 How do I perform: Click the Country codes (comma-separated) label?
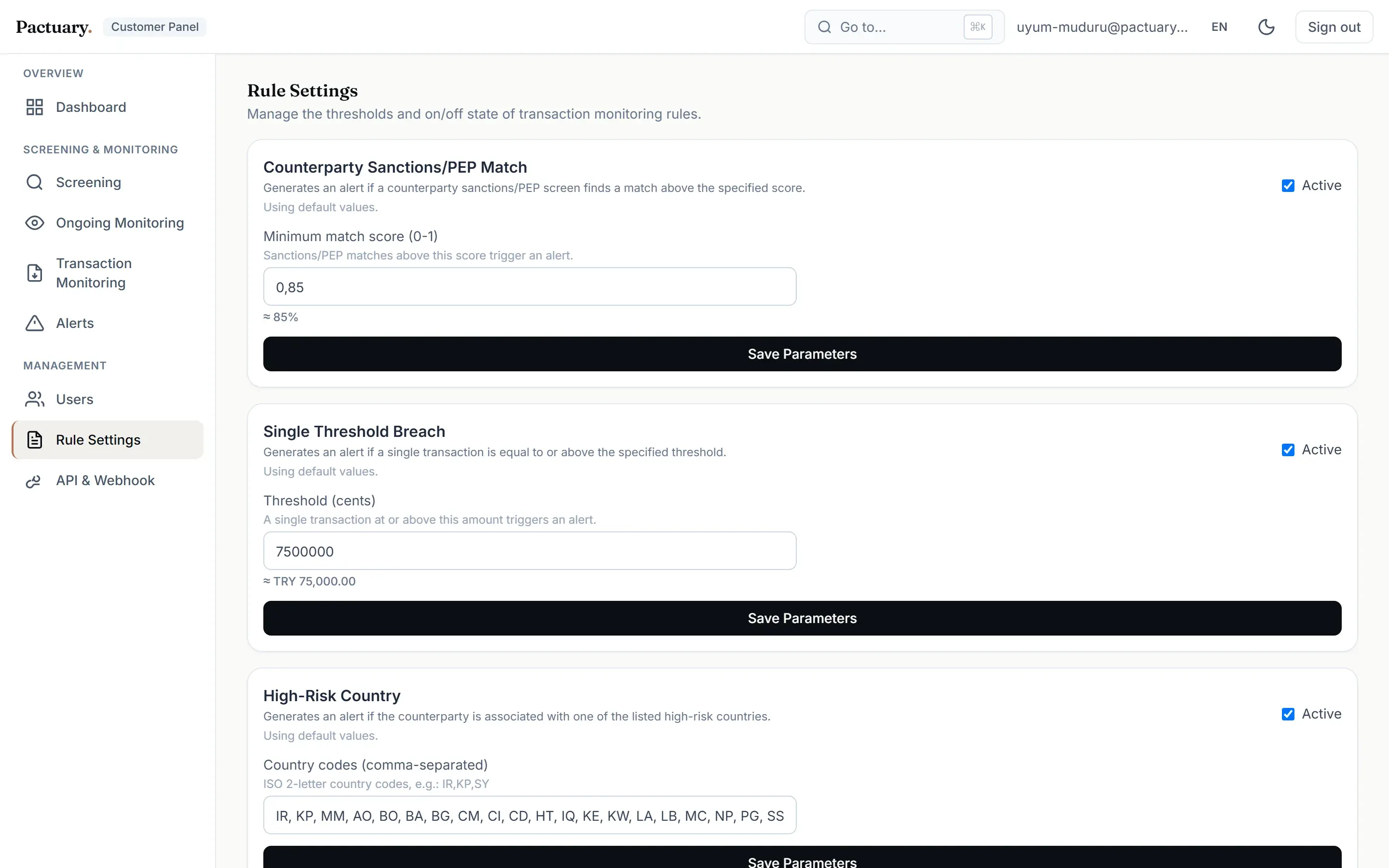click(375, 765)
